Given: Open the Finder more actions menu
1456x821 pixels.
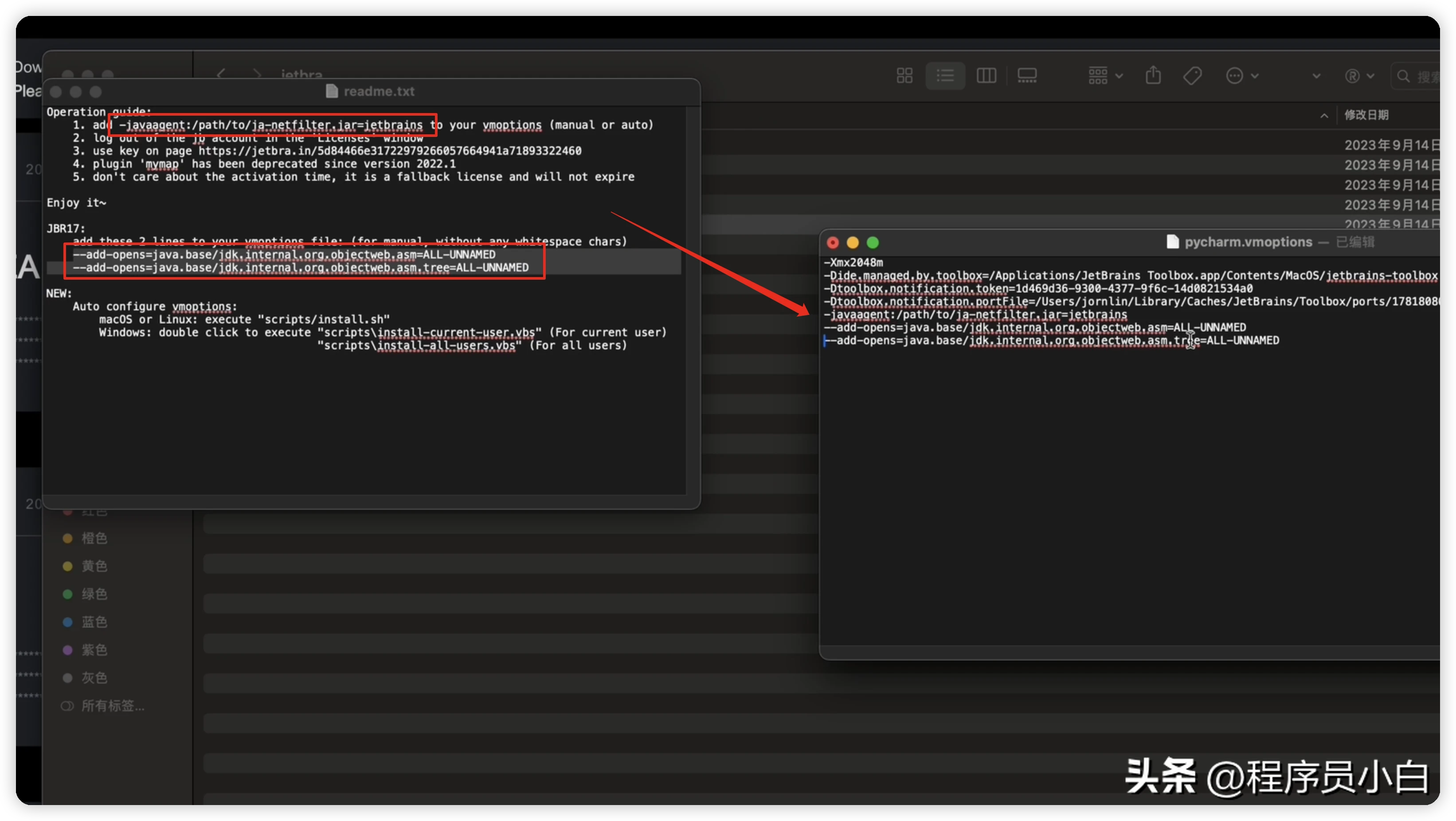Looking at the screenshot, I should coord(1241,75).
